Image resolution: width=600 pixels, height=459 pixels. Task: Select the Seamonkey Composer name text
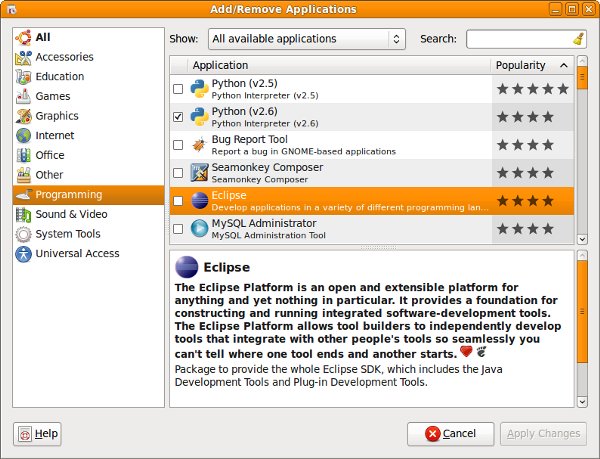(267, 168)
